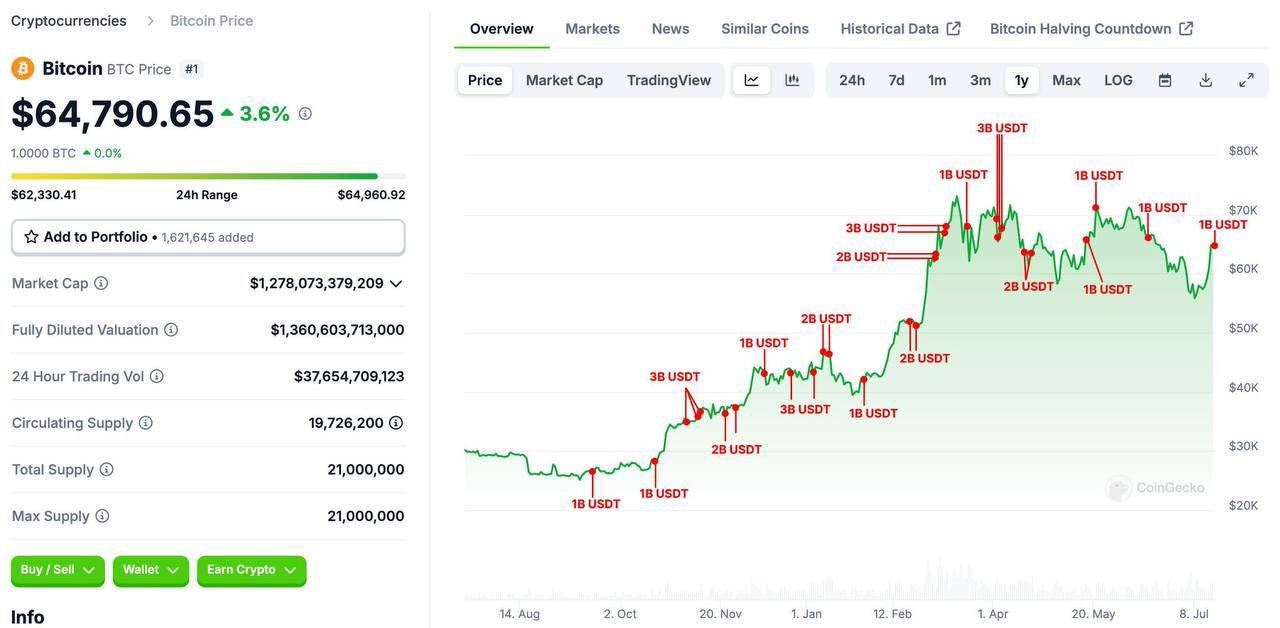1280x628 pixels.
Task: Toggle the LOG scale option
Action: pyautogui.click(x=1118, y=80)
